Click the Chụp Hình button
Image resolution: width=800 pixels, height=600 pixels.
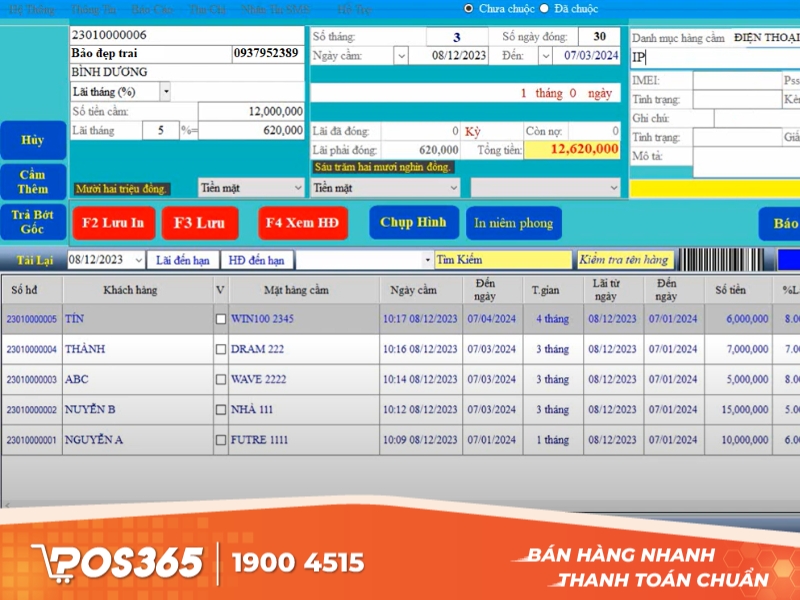pyautogui.click(x=413, y=223)
